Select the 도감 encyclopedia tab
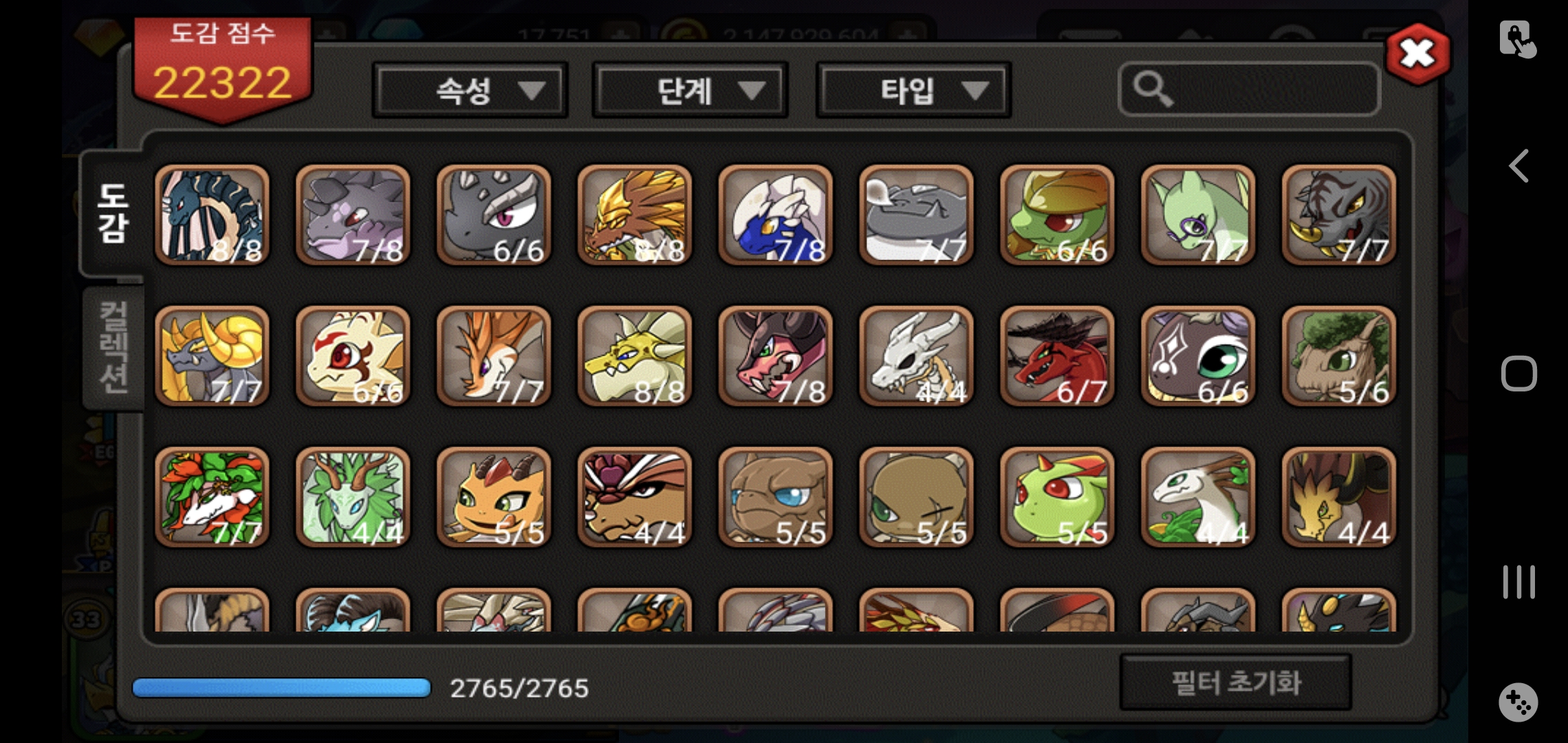 click(113, 213)
